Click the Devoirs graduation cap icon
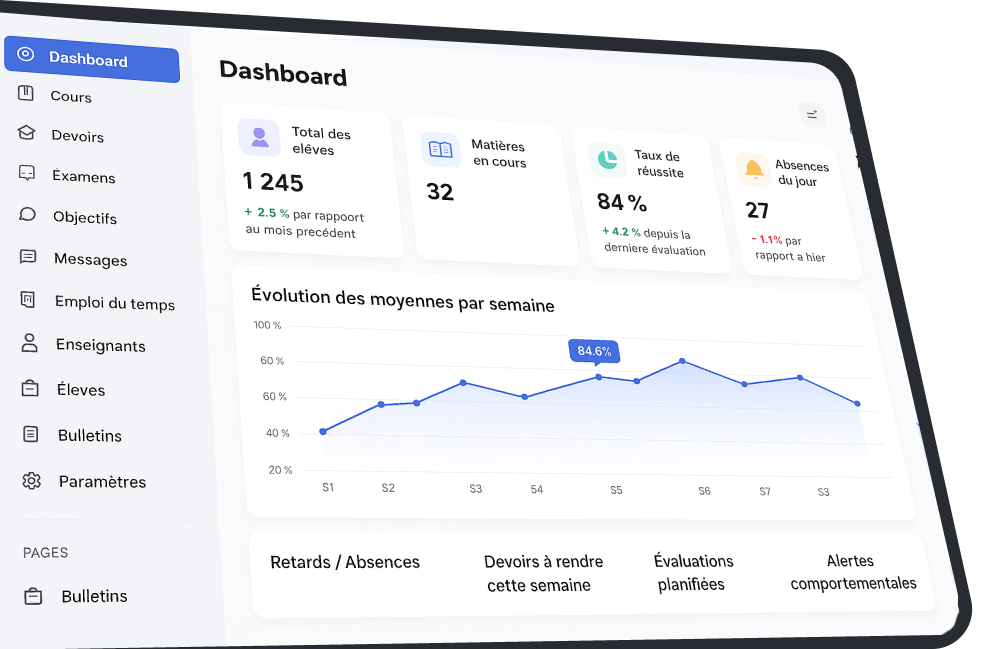 click(x=27, y=133)
